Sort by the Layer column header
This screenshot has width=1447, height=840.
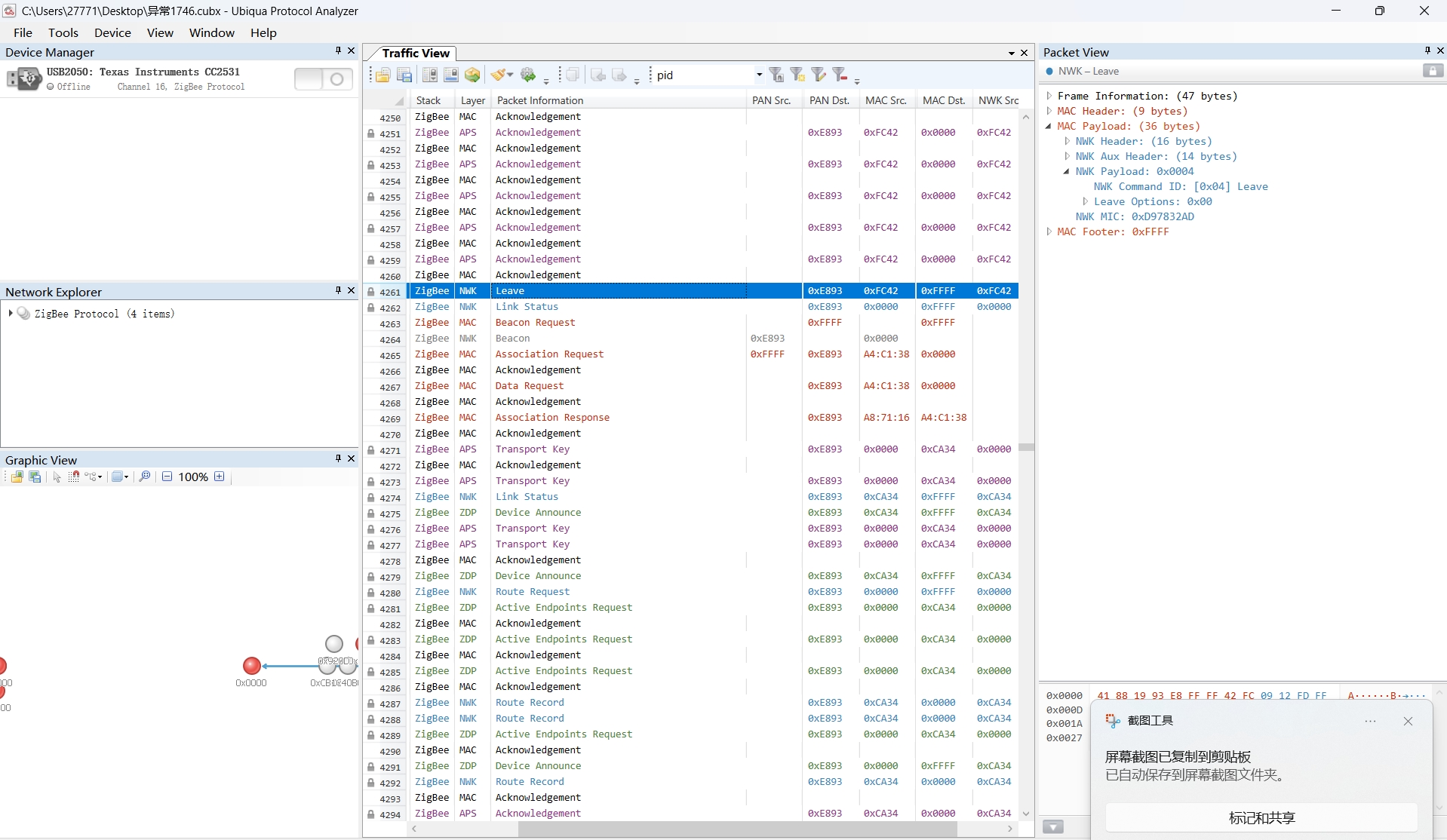coord(473,100)
